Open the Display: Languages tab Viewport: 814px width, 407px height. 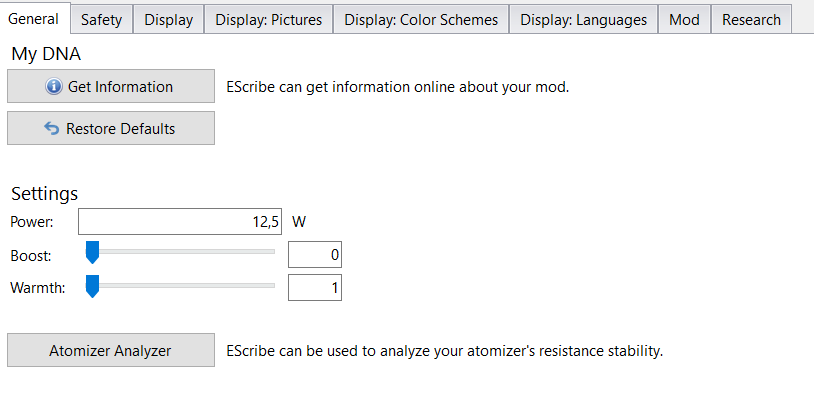(x=583, y=19)
